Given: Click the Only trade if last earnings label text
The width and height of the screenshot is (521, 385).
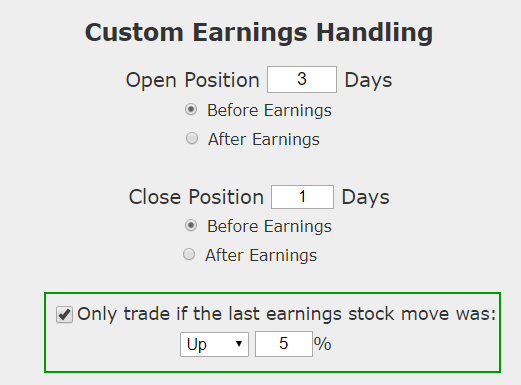Looking at the screenshot, I should [287, 314].
